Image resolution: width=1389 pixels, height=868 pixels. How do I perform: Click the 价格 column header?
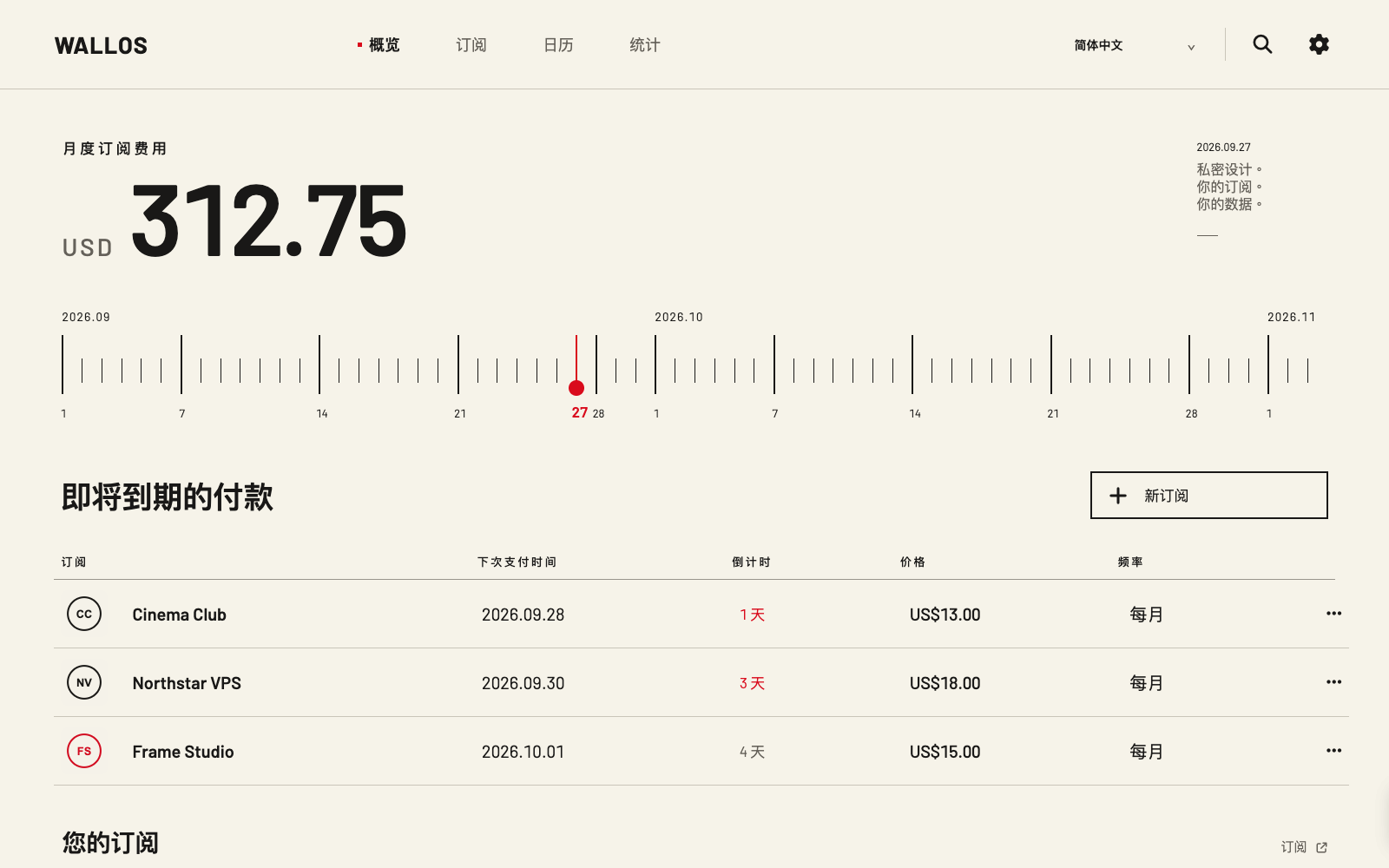pyautogui.click(x=912, y=562)
